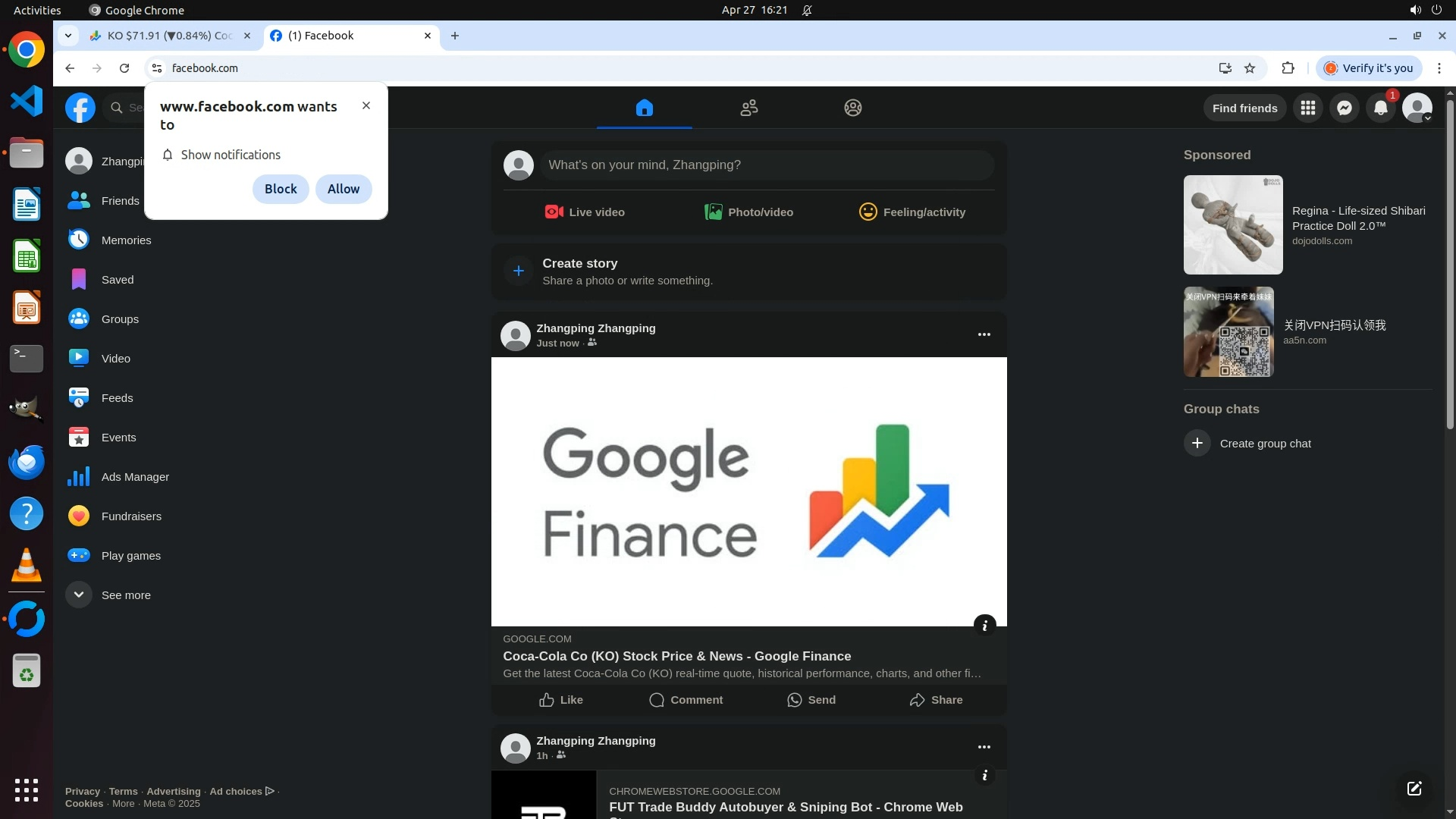
Task: Toggle system do-not-disturb bell in top bar
Action: click(x=808, y=11)
